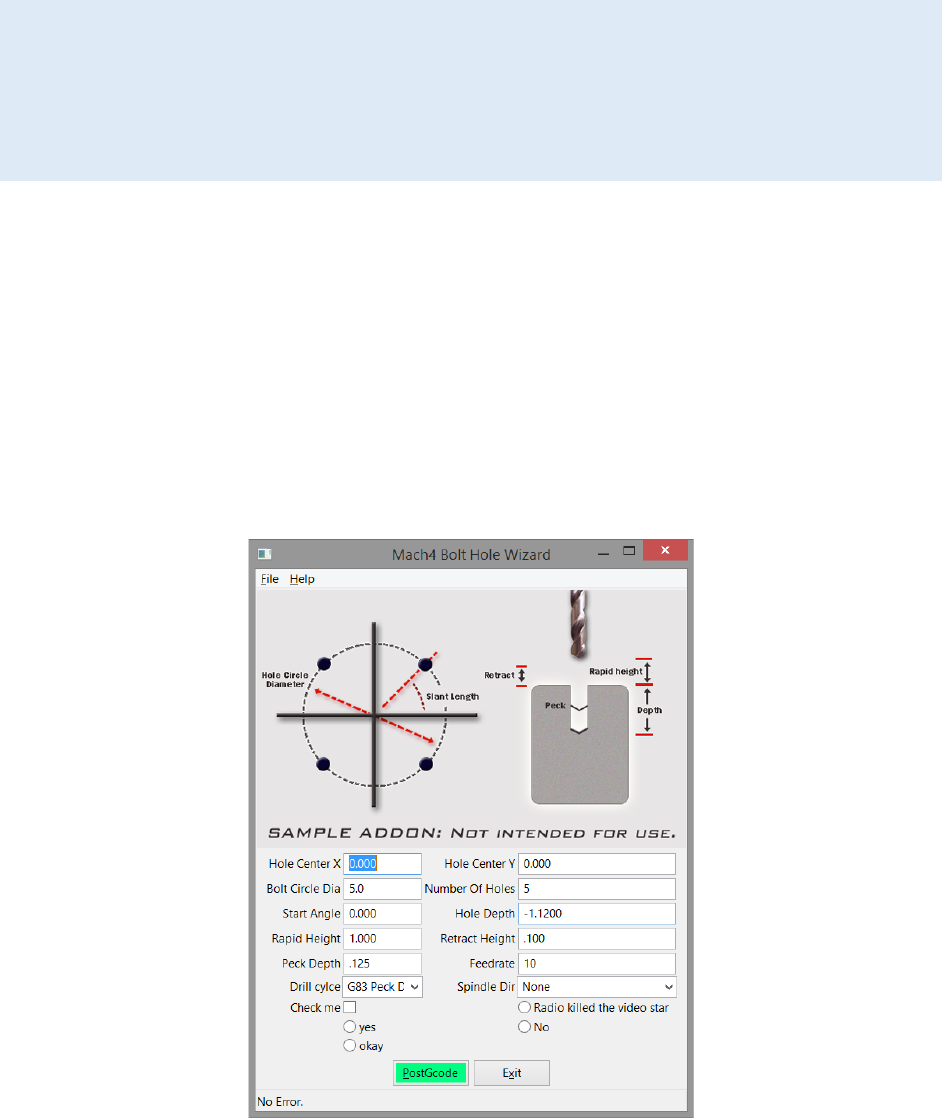Close the Bolt Hole Wizard window
The image size is (942, 1118).
(x=665, y=550)
